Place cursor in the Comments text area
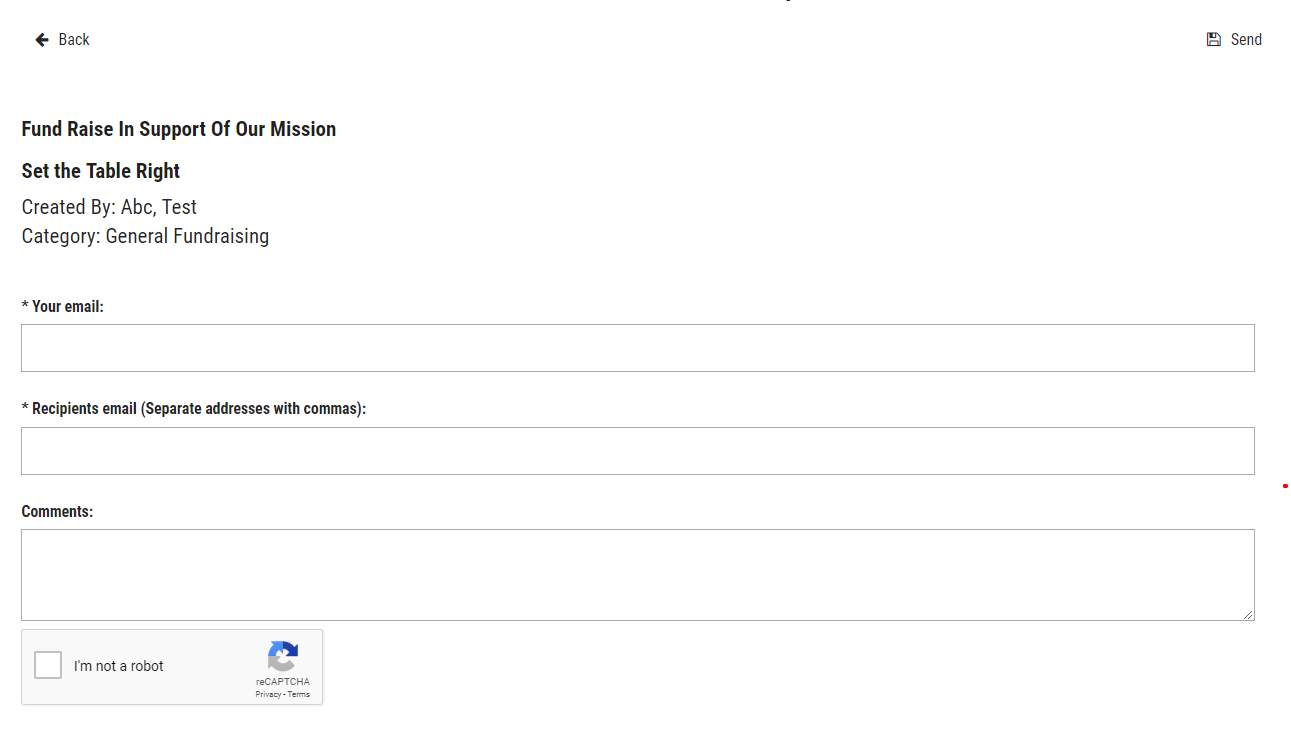The width and height of the screenshot is (1291, 737). point(637,574)
